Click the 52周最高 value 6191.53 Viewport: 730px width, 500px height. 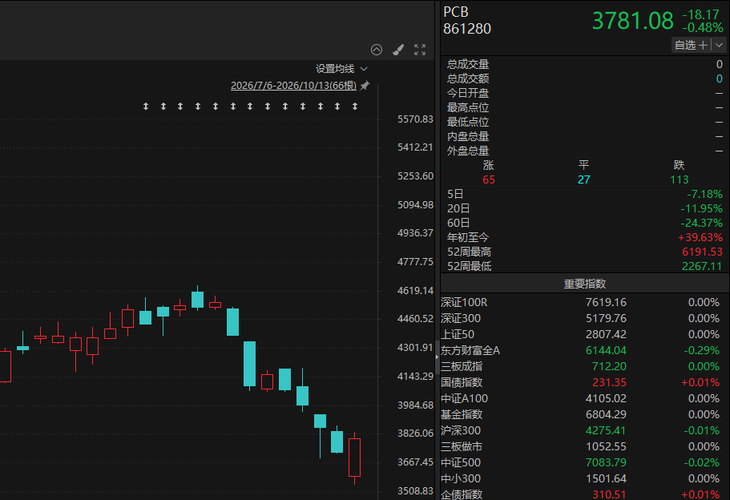point(702,252)
